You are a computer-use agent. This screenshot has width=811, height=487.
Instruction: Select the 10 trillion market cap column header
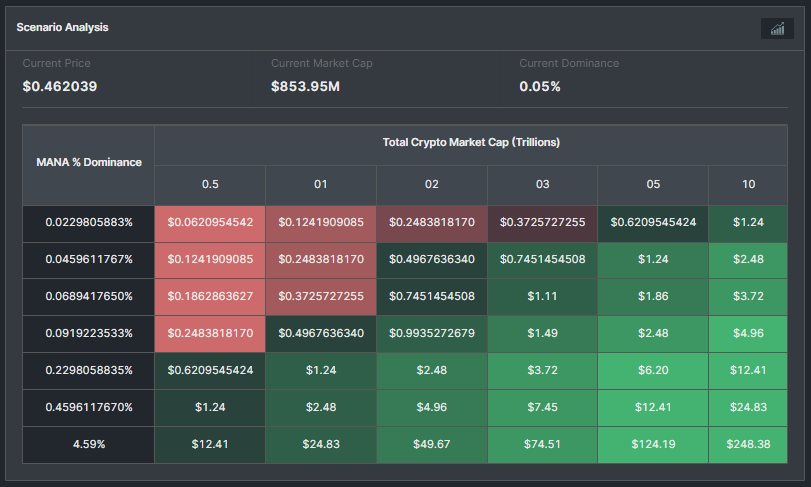point(749,185)
